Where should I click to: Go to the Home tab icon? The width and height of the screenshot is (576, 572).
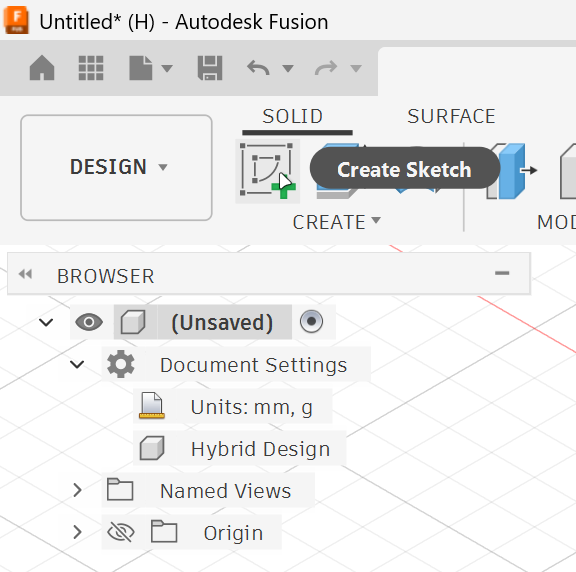42,68
